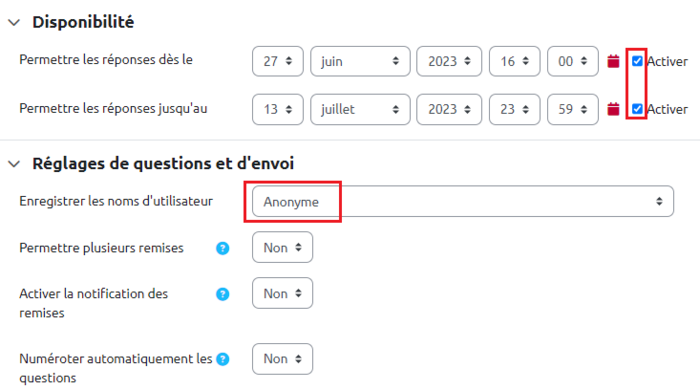Open Permettre plusieurs remises Non dropdown

283,247
